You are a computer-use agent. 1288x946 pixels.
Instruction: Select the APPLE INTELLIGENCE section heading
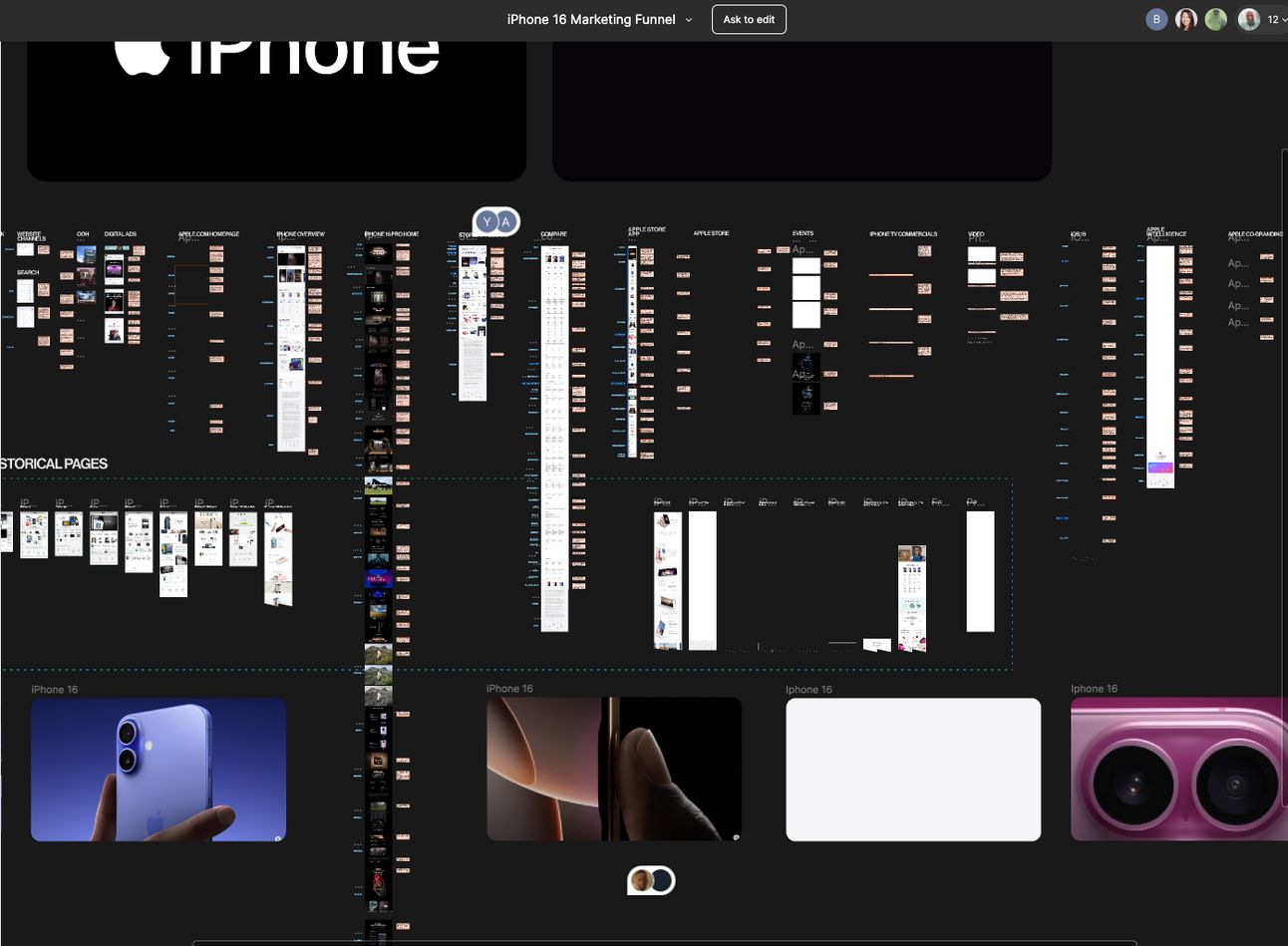pyautogui.click(x=1166, y=231)
